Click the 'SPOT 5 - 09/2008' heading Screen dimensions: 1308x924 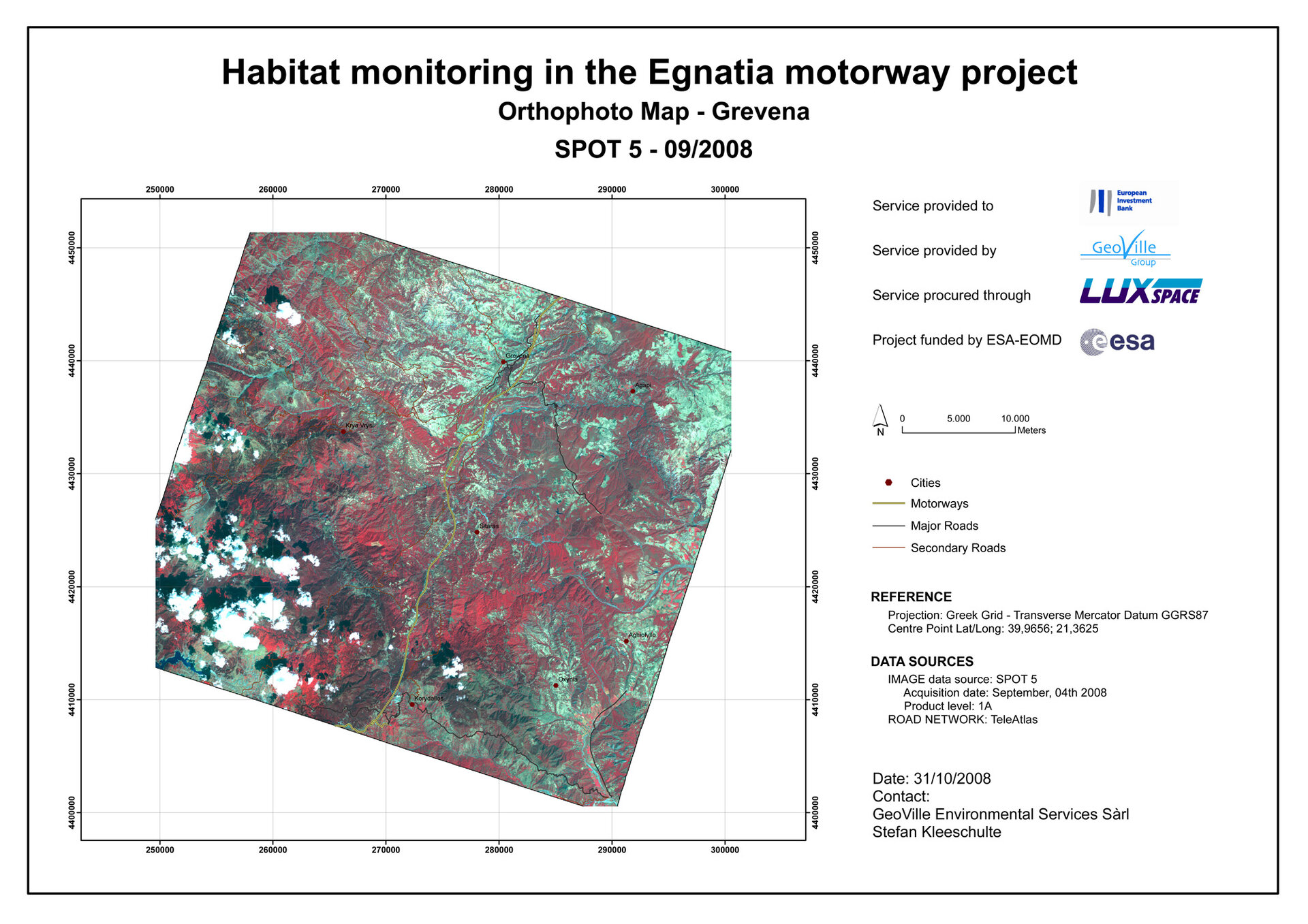(x=653, y=149)
